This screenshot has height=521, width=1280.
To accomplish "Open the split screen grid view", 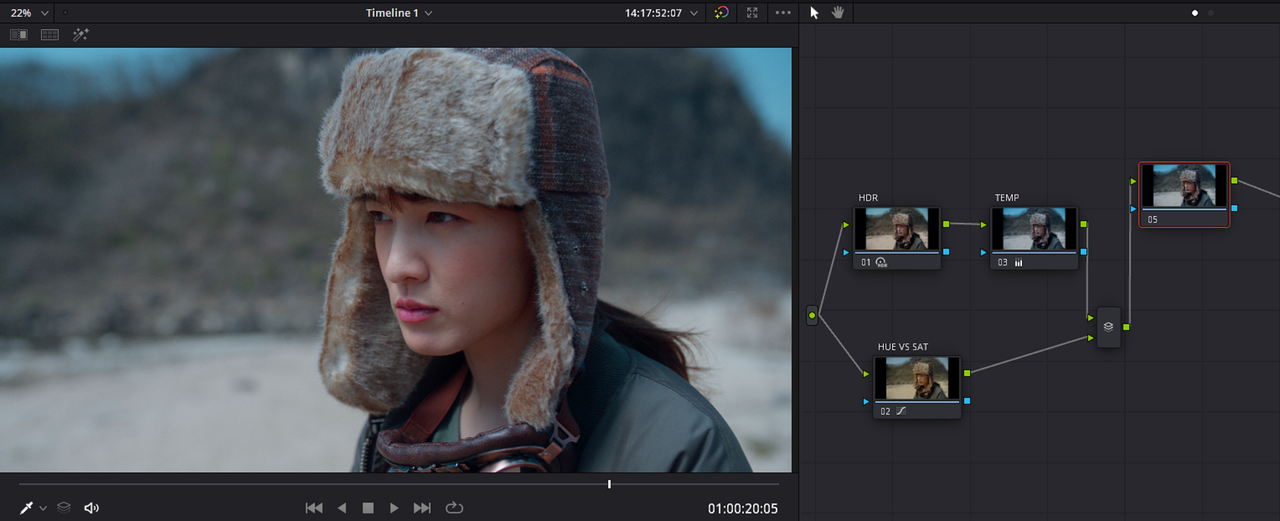I will click(x=50, y=34).
